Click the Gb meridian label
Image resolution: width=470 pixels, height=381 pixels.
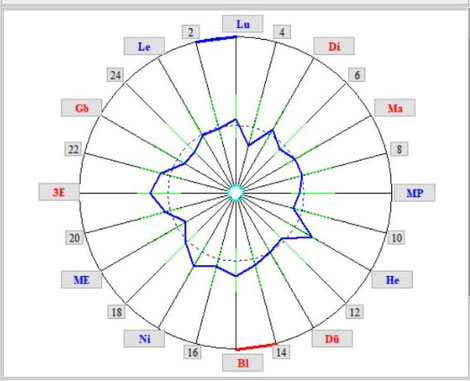coord(81,108)
